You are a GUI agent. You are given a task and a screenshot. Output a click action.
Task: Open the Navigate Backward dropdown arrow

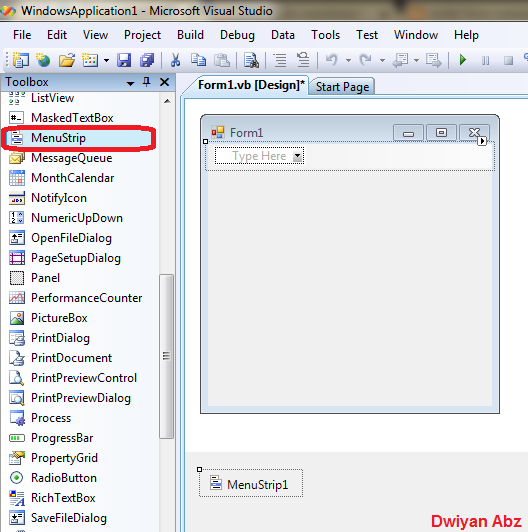416,61
